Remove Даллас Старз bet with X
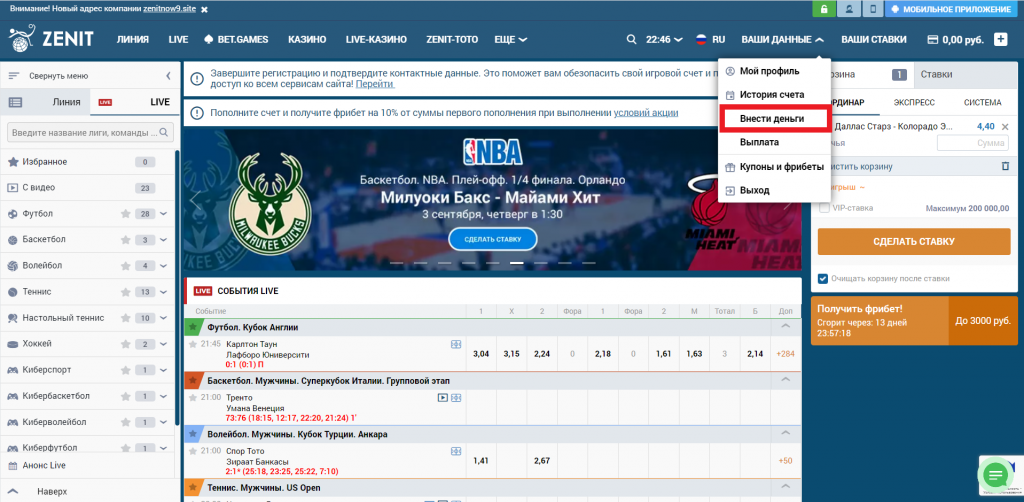The height and width of the screenshot is (502, 1024). click(1005, 127)
